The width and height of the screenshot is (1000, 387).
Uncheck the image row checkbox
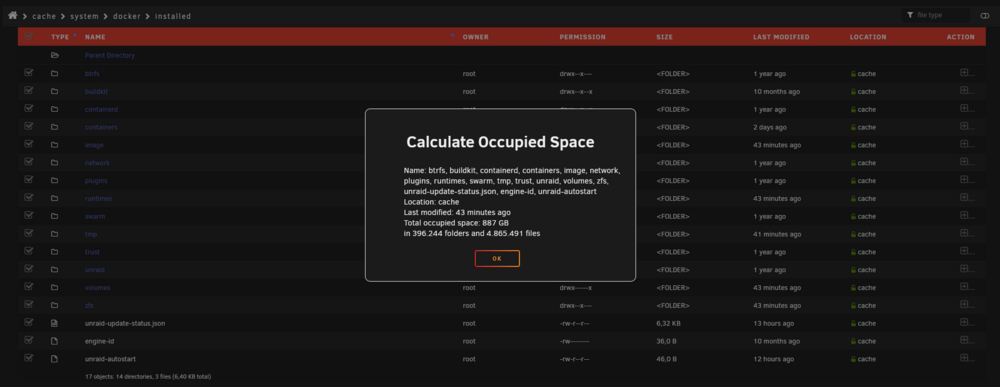(x=29, y=144)
